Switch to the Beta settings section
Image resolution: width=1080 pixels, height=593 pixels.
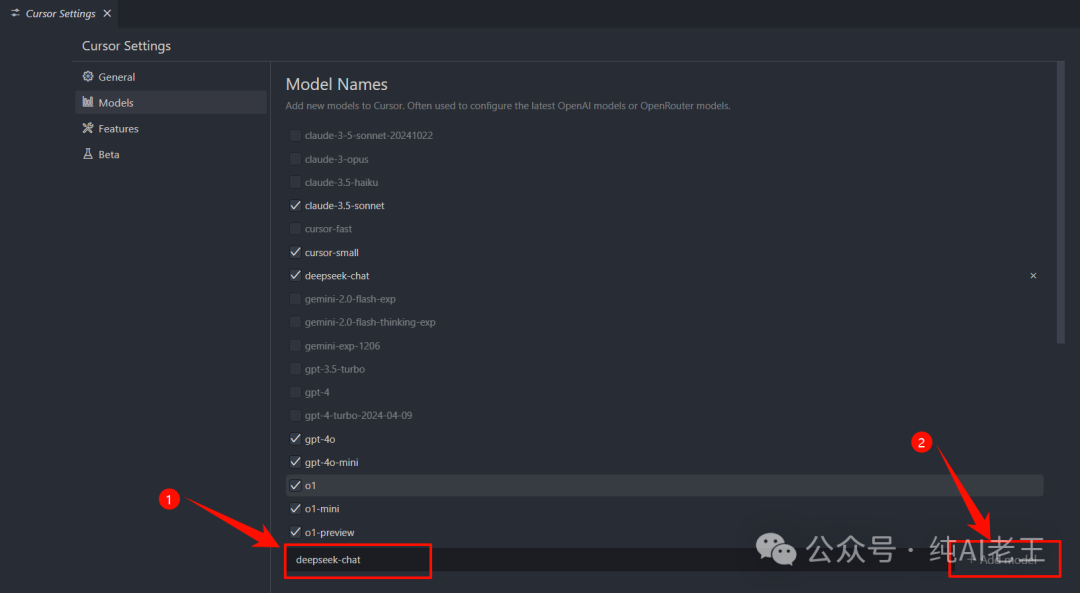[109, 155]
